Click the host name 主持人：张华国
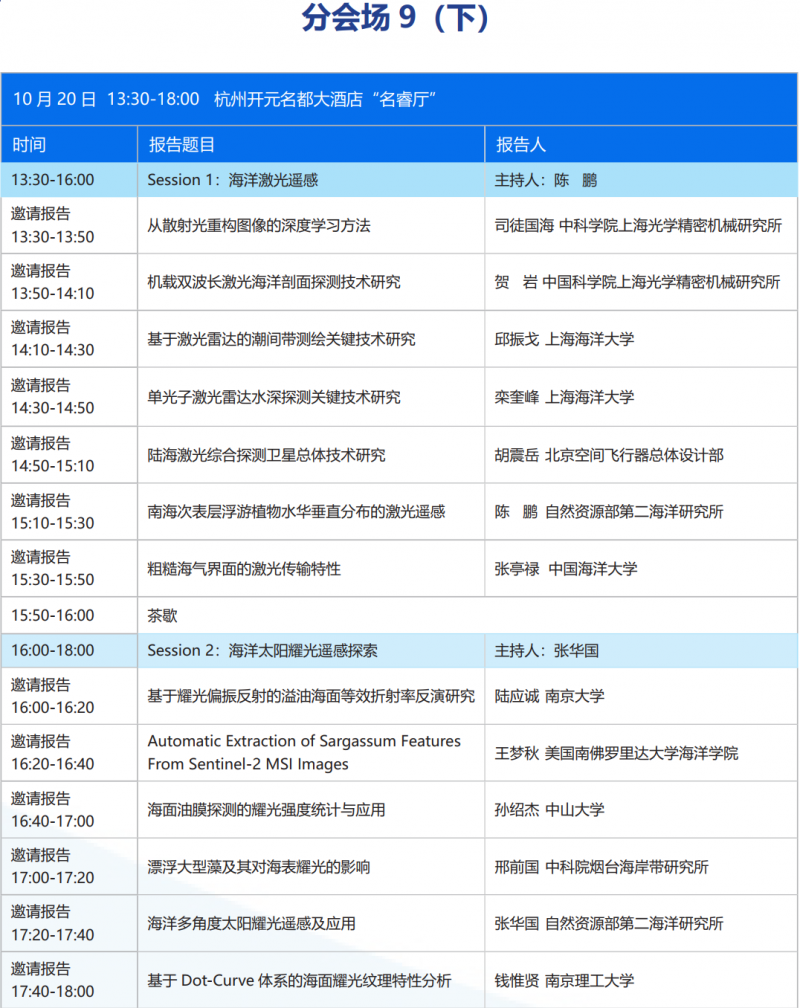800x1008 pixels. [x=547, y=650]
